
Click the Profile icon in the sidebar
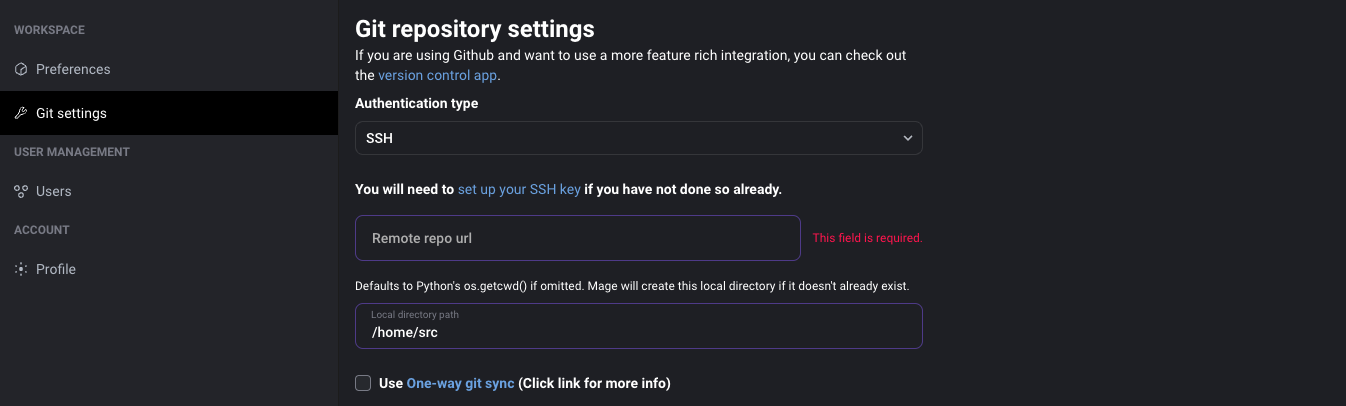(20, 269)
